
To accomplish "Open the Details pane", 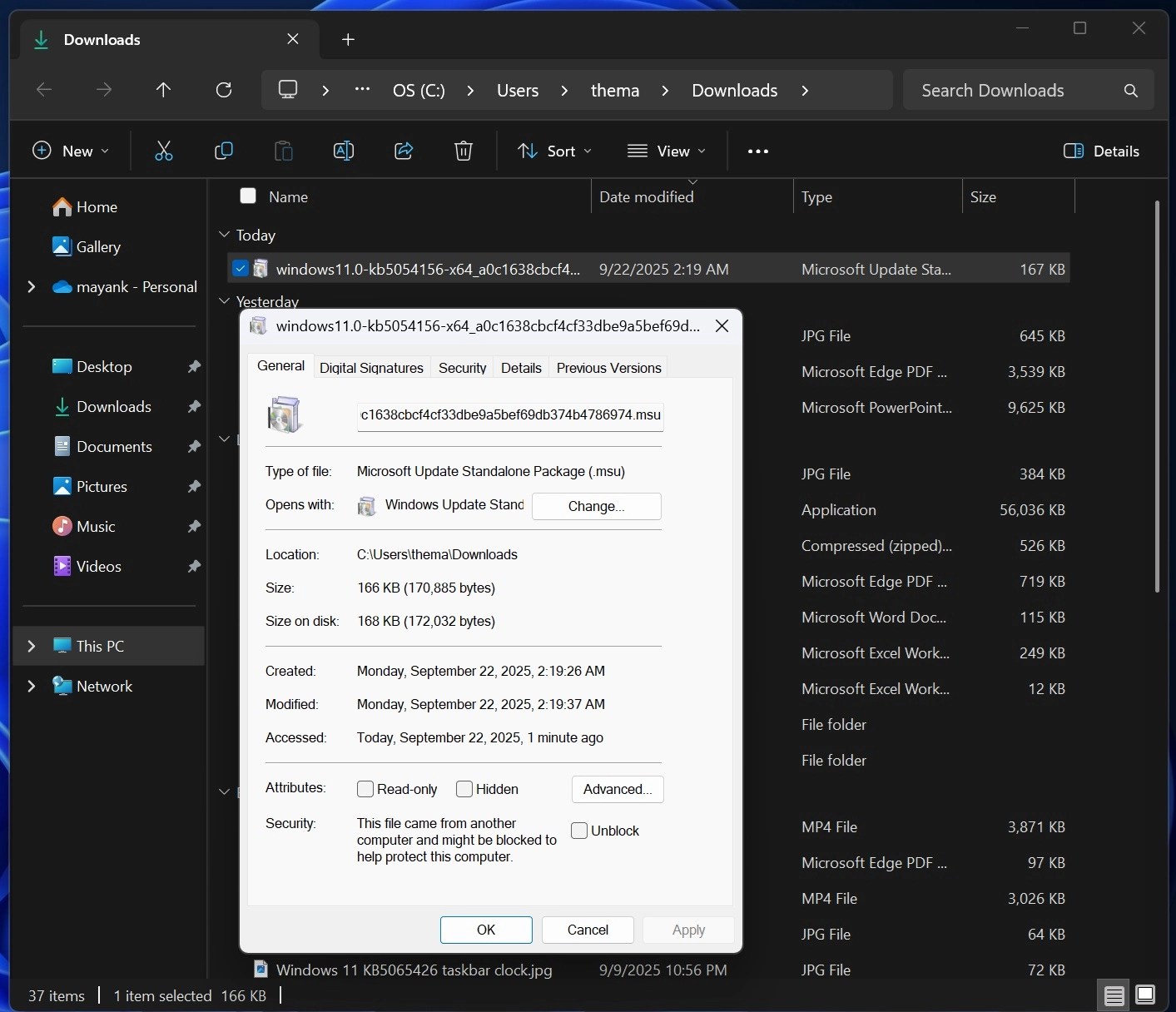I will [x=1101, y=151].
